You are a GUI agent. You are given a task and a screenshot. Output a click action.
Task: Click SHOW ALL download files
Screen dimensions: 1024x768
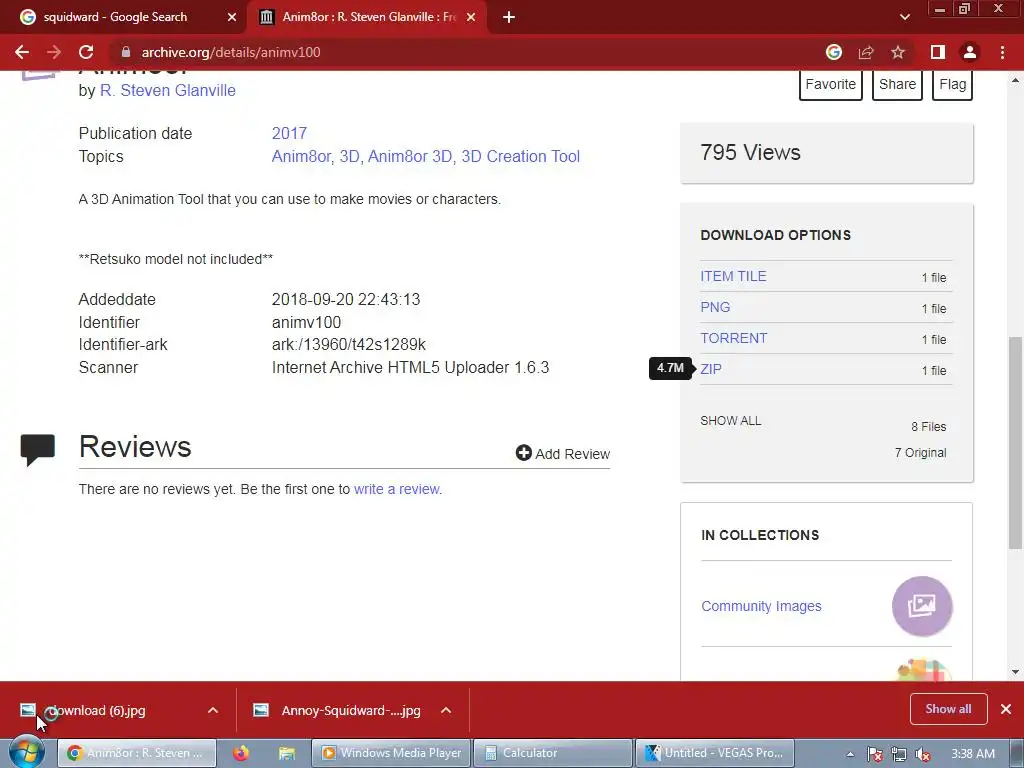click(x=731, y=421)
